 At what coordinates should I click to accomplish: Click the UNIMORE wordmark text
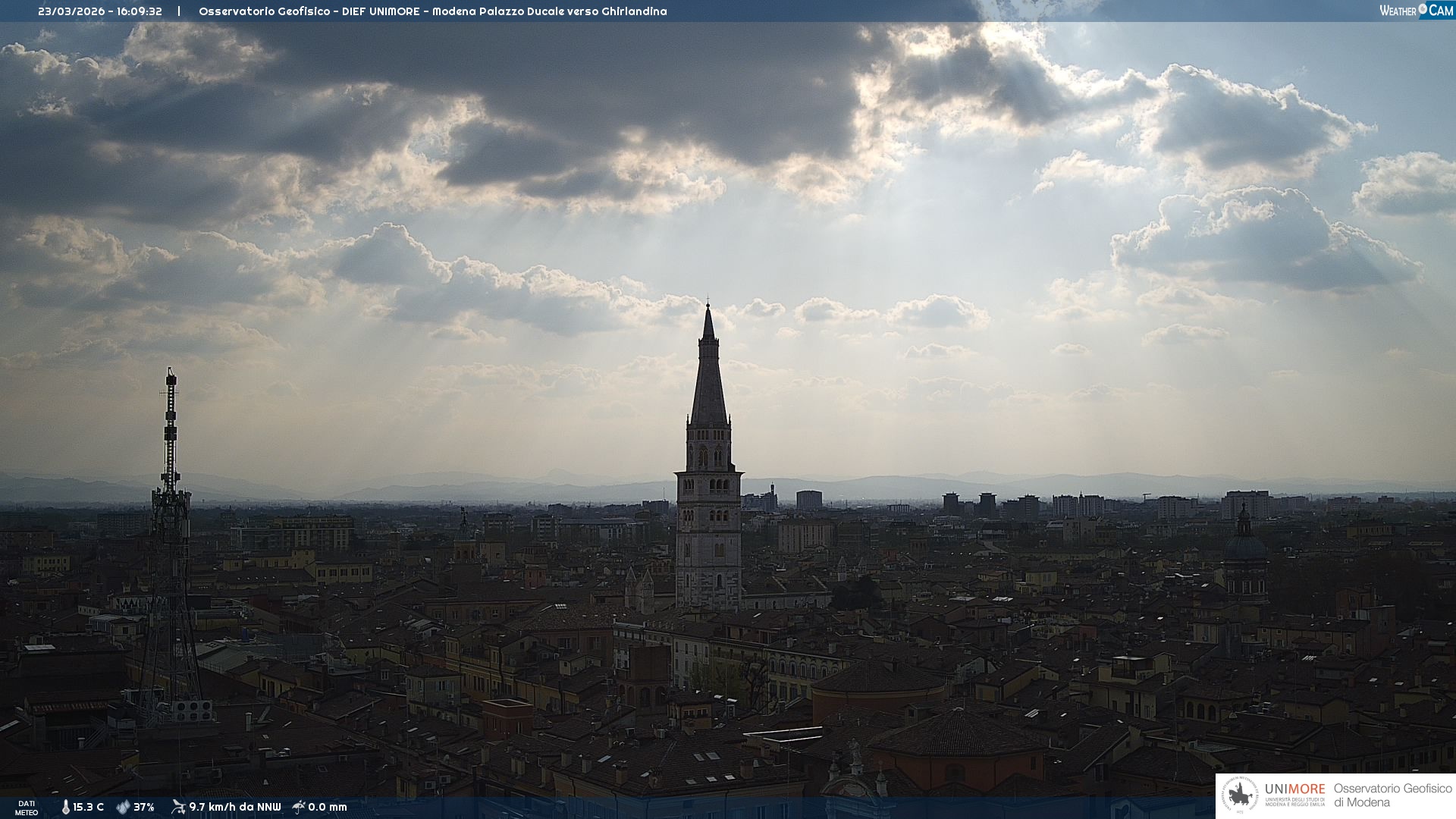pyautogui.click(x=1294, y=789)
